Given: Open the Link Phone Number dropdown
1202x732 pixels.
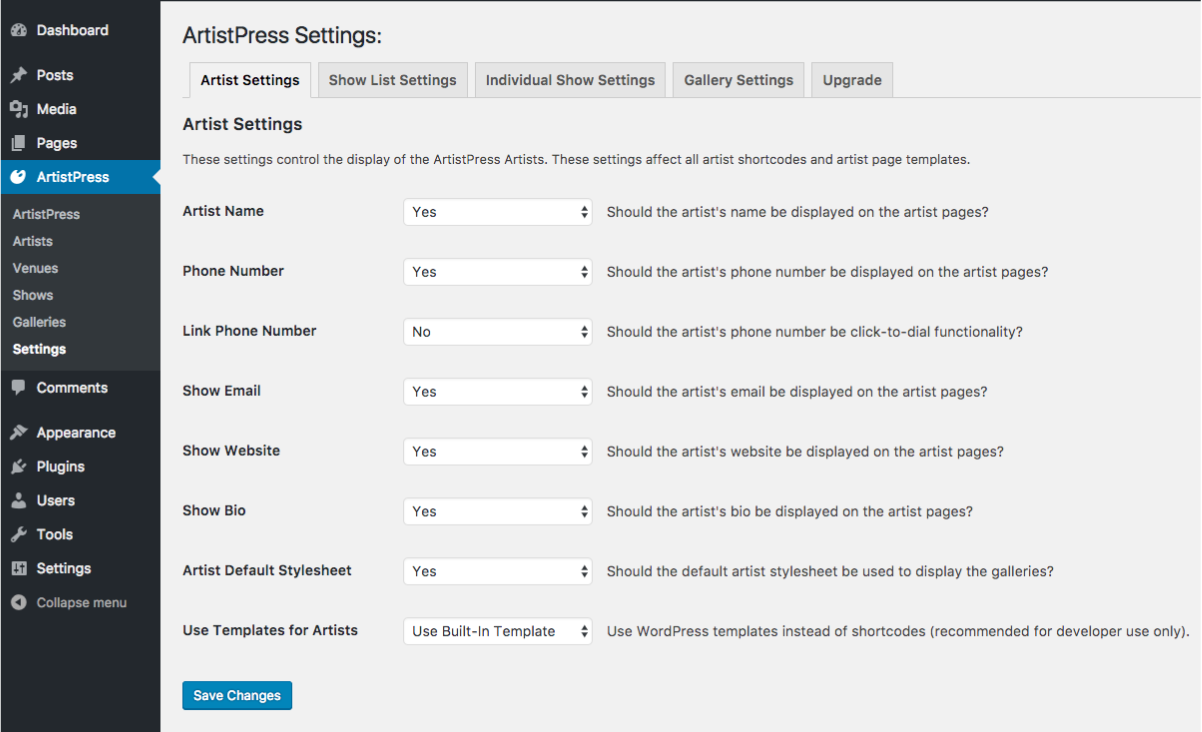Looking at the screenshot, I should click(498, 332).
